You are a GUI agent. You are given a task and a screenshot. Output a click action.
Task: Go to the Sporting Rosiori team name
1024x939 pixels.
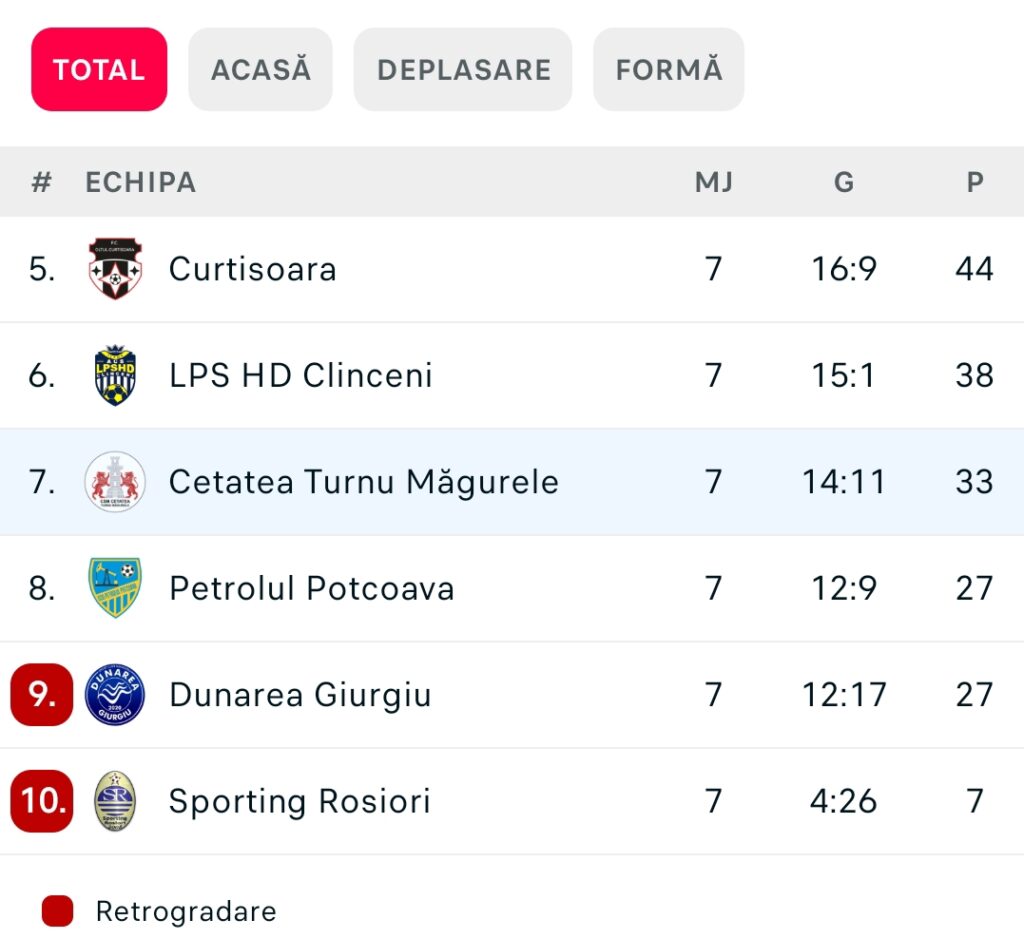tap(300, 801)
